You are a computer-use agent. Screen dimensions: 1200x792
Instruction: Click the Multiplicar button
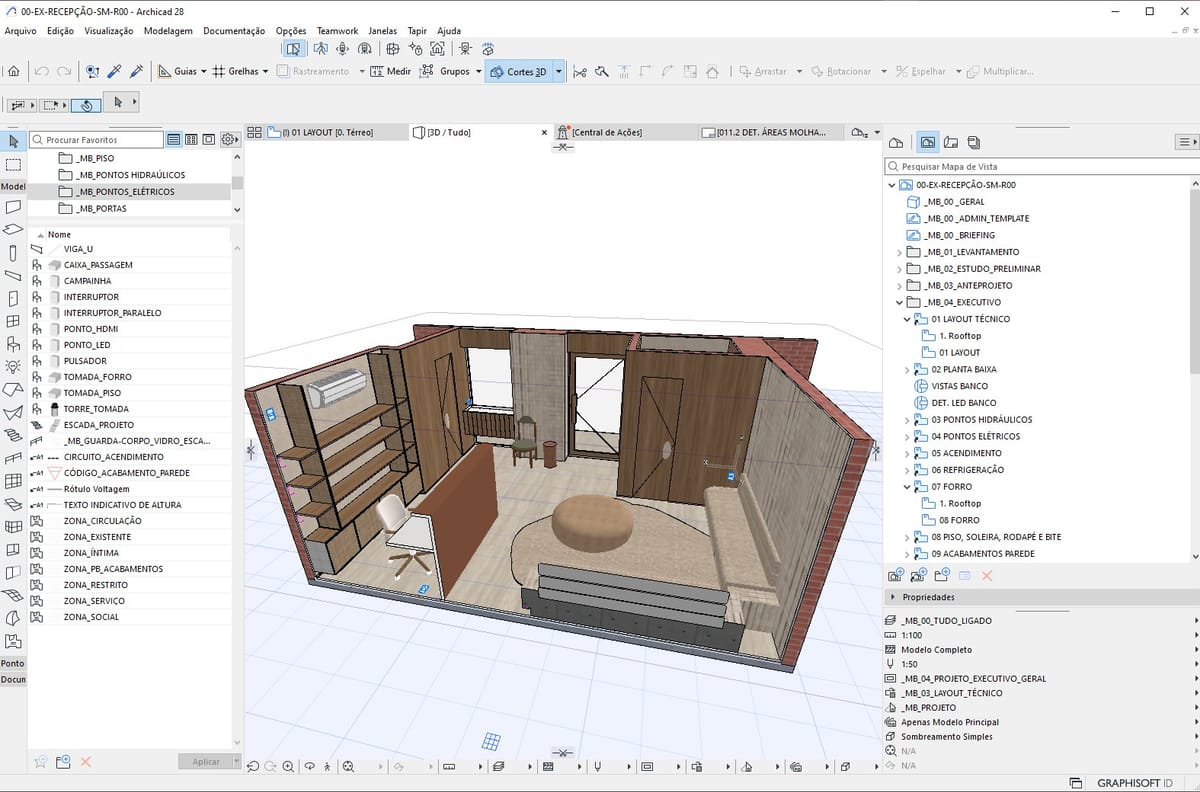pos(1000,71)
